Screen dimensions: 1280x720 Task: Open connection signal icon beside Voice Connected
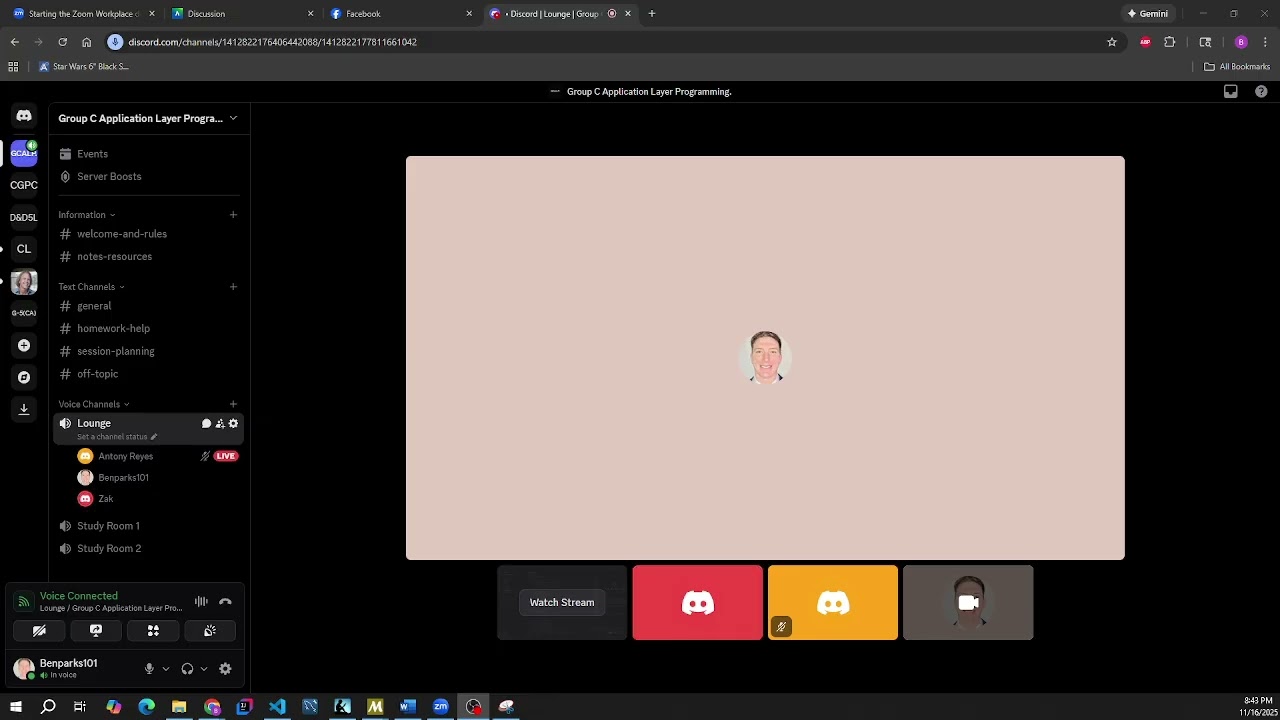click(23, 602)
